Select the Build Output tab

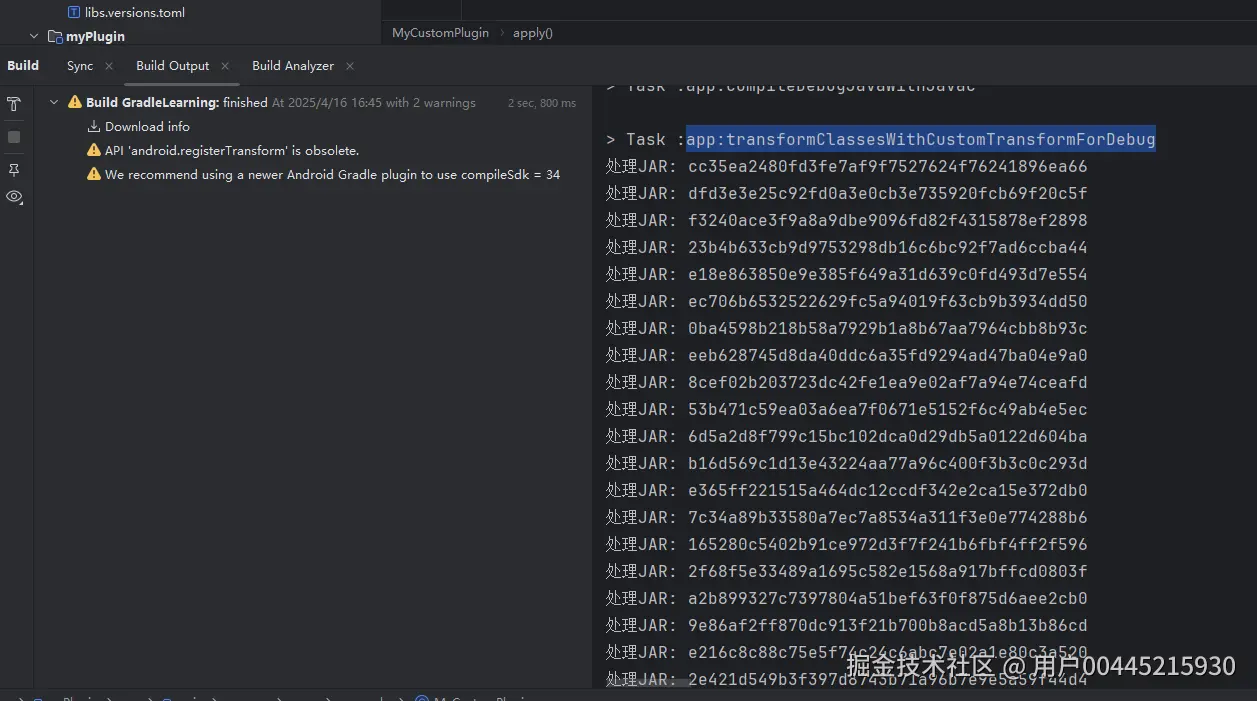click(x=172, y=66)
